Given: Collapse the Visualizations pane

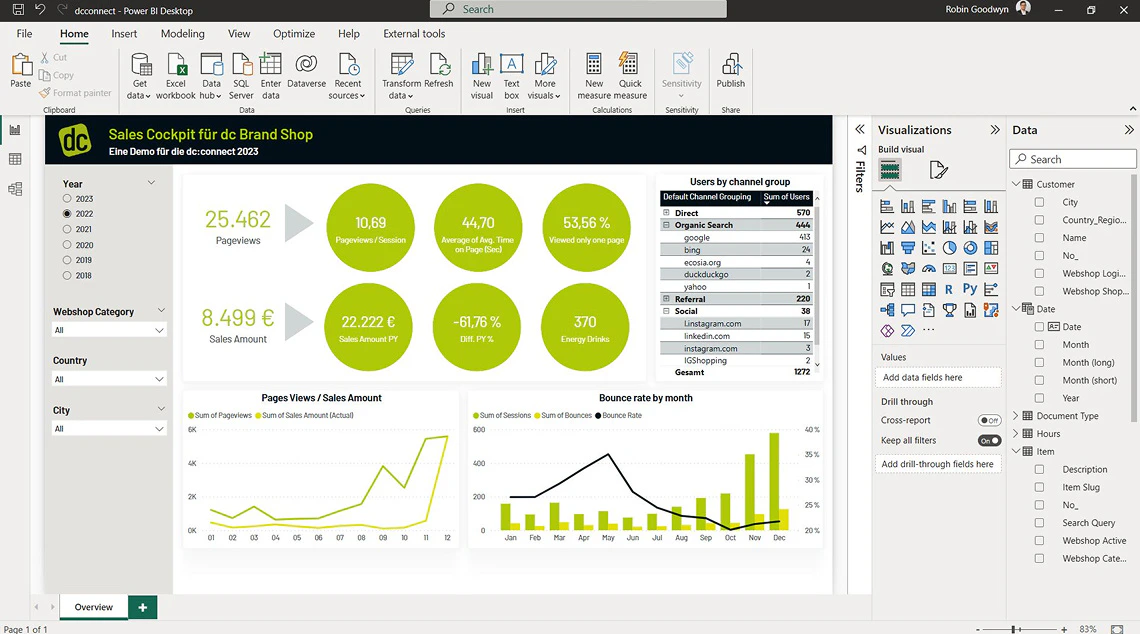Looking at the screenshot, I should coord(995,129).
